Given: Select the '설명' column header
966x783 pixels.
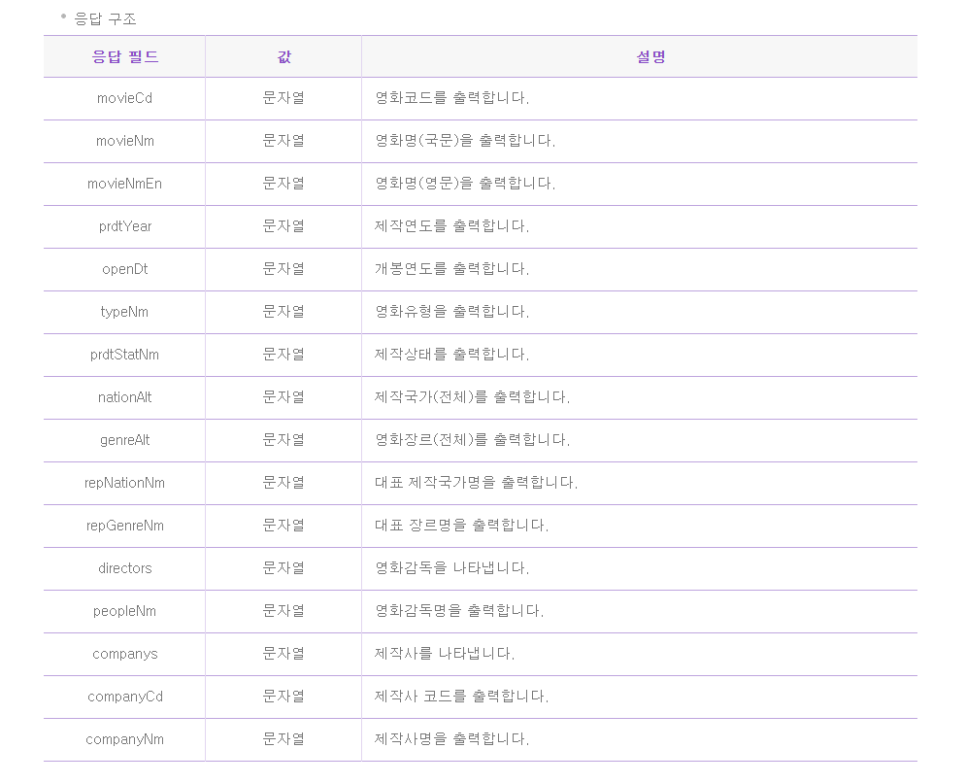Looking at the screenshot, I should pyautogui.click(x=651, y=57).
